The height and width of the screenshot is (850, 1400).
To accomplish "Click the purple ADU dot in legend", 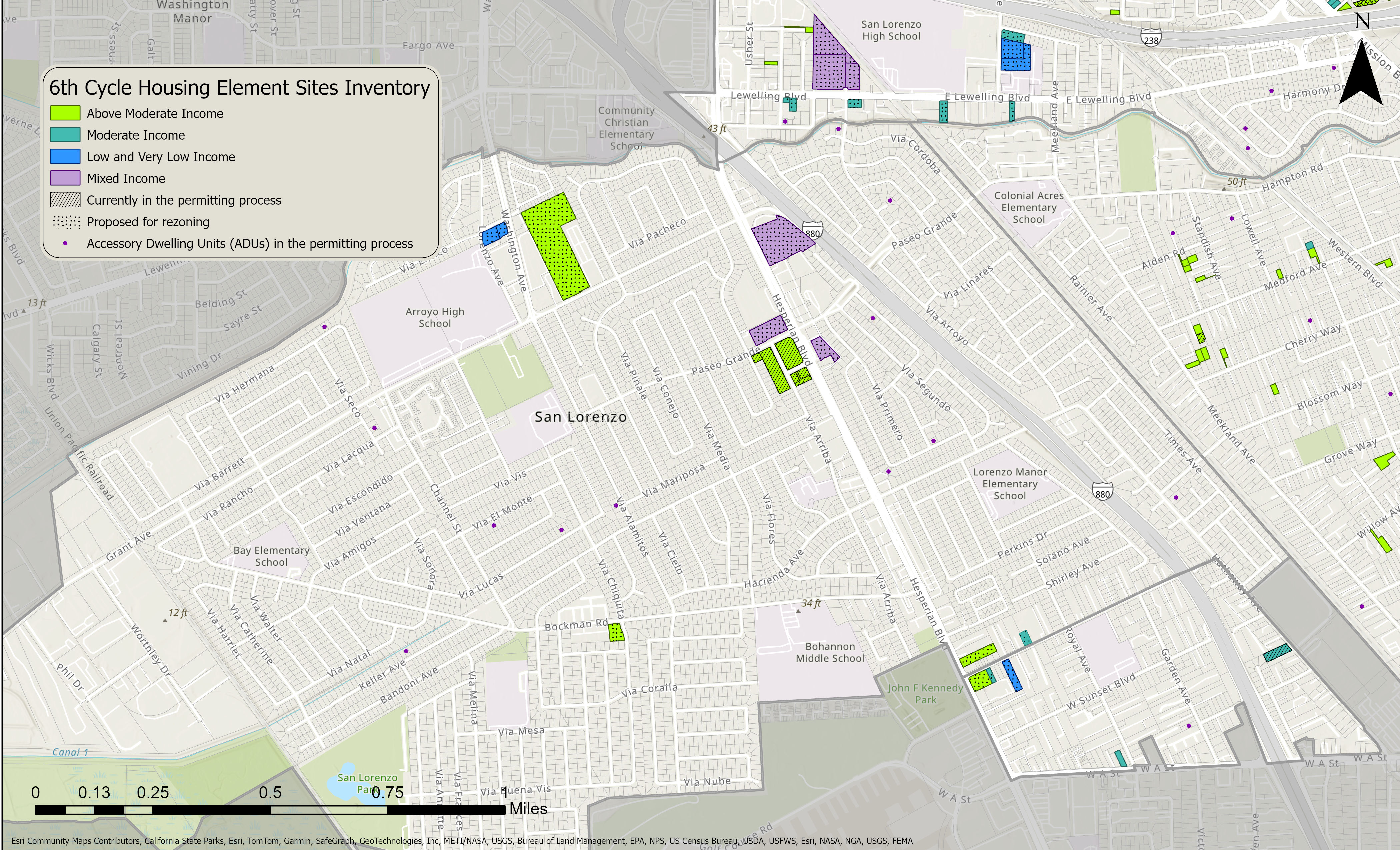I will click(x=65, y=243).
